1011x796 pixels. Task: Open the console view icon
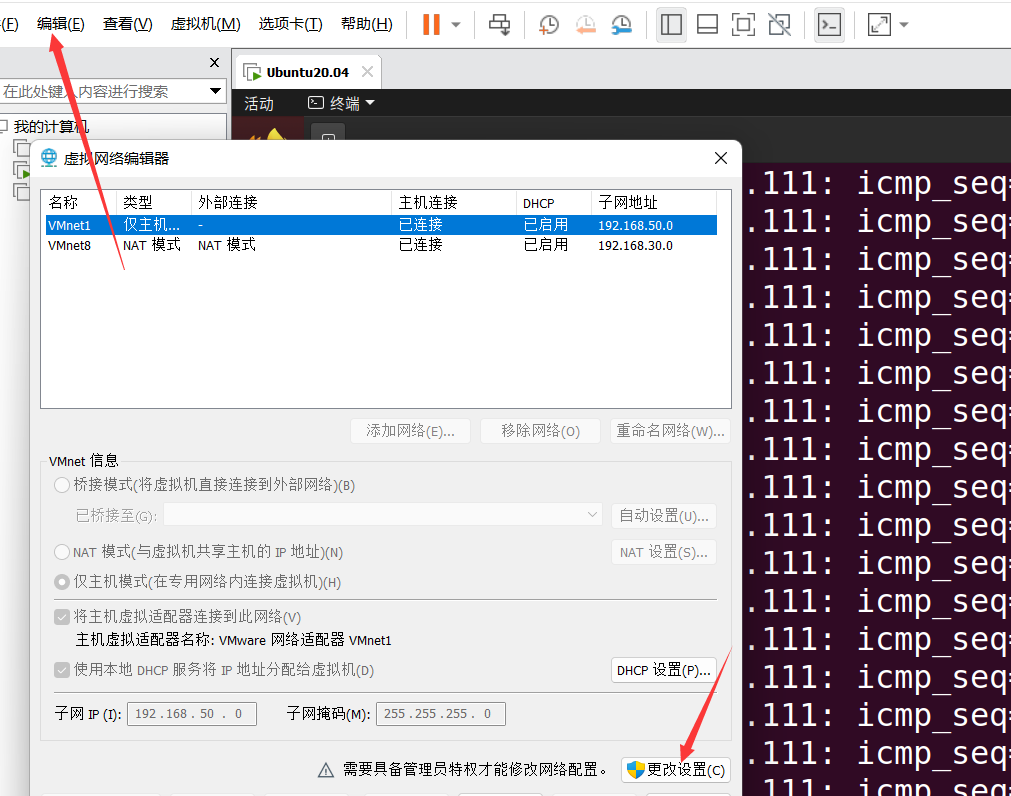point(829,24)
